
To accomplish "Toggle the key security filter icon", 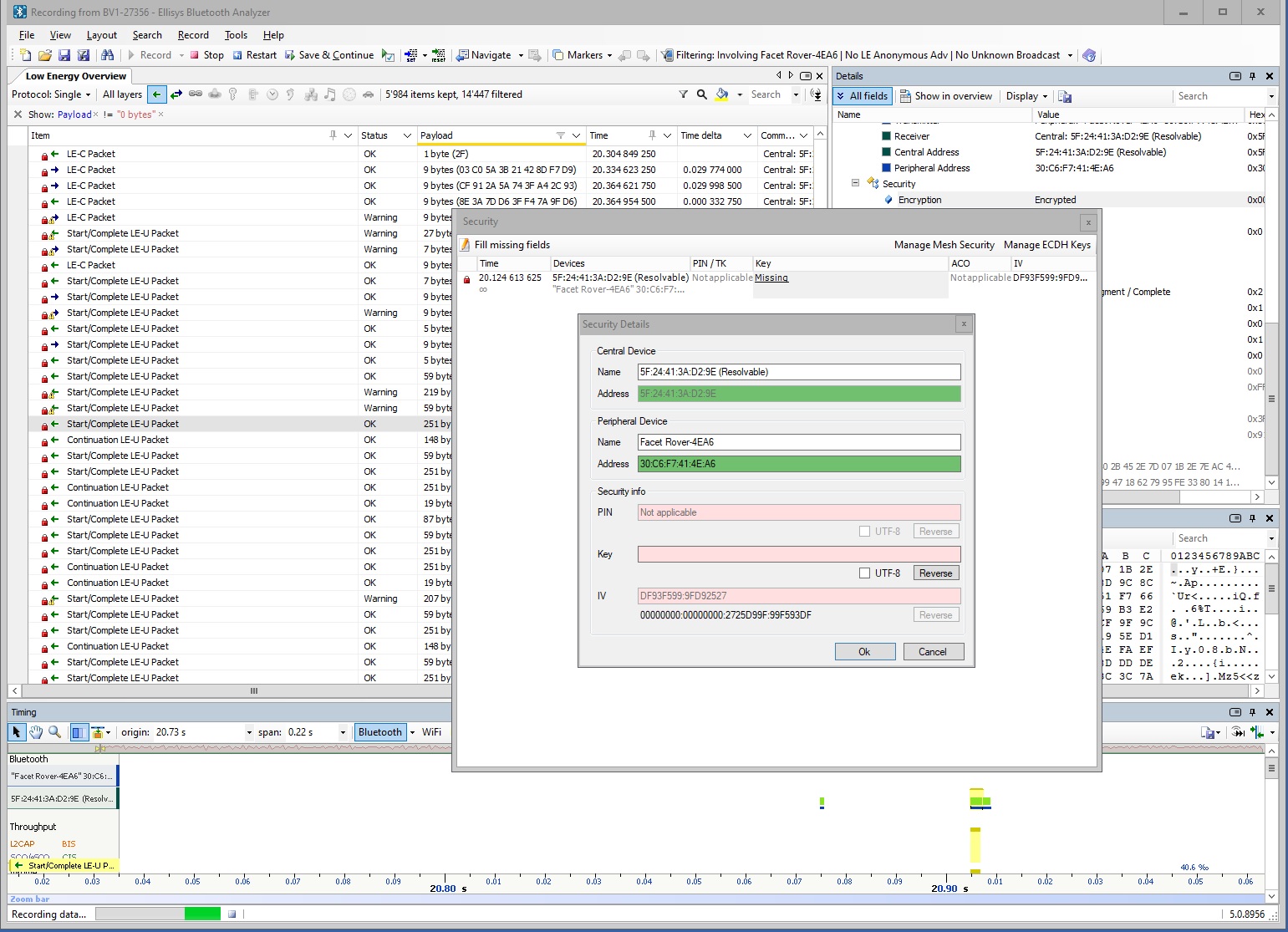I will coord(233,94).
